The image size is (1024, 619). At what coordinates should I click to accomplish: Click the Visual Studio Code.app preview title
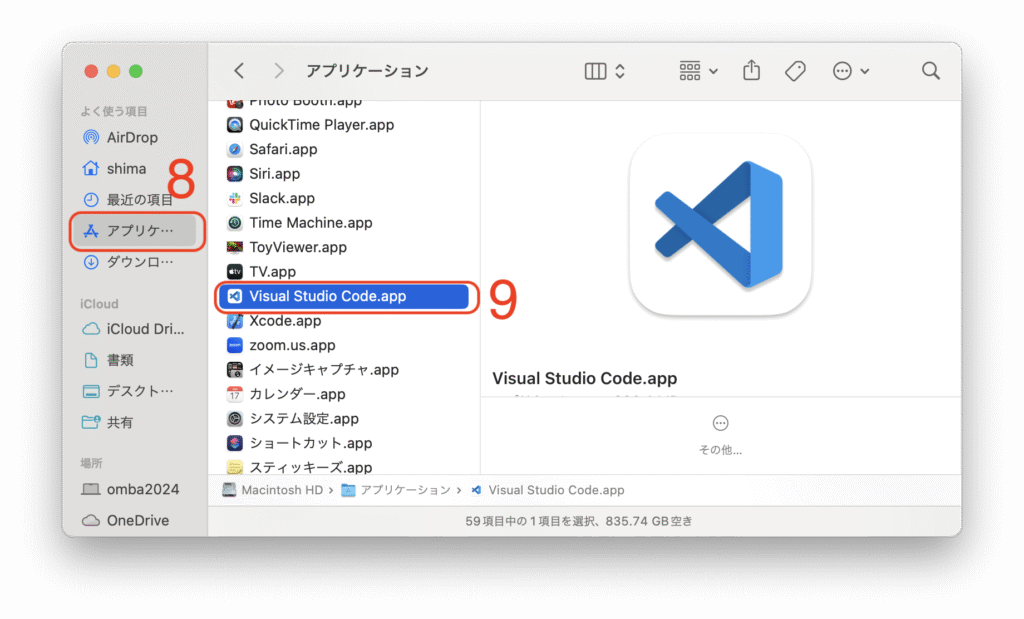(x=584, y=378)
